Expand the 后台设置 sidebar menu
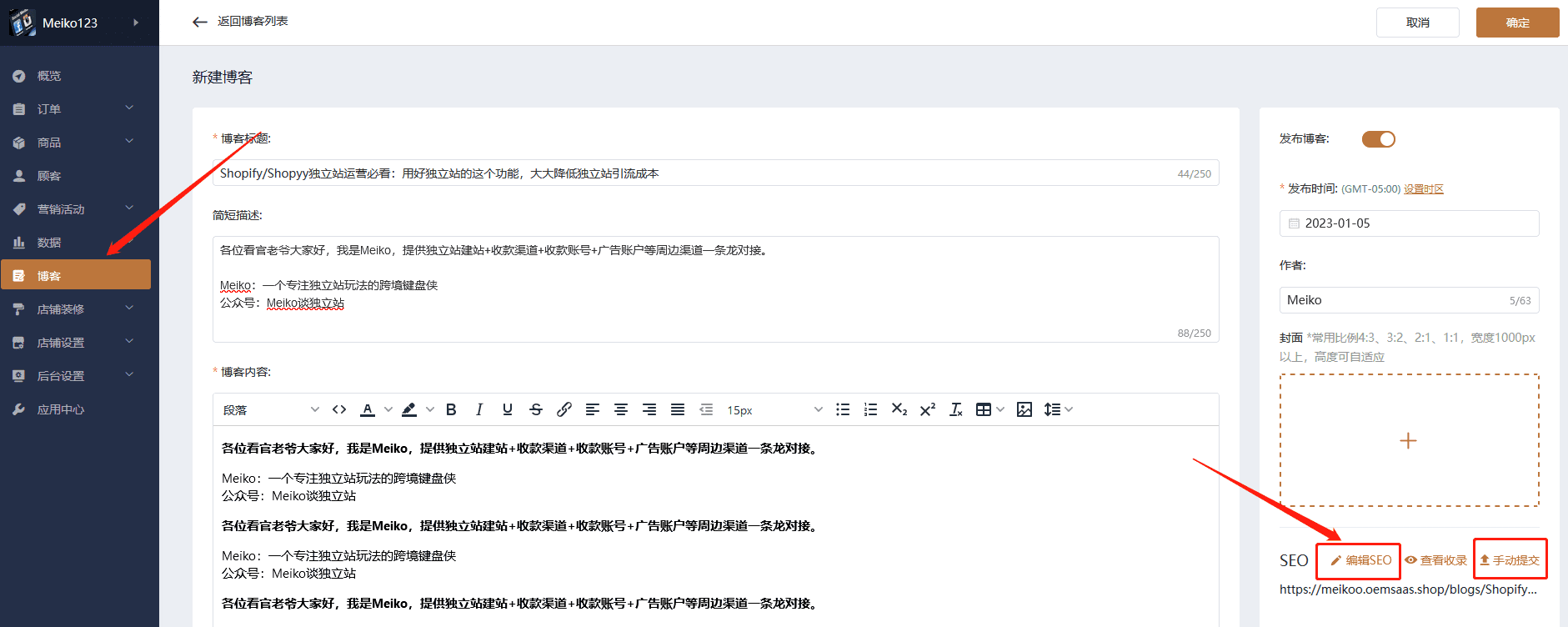1568x627 pixels. pyautogui.click(x=129, y=375)
